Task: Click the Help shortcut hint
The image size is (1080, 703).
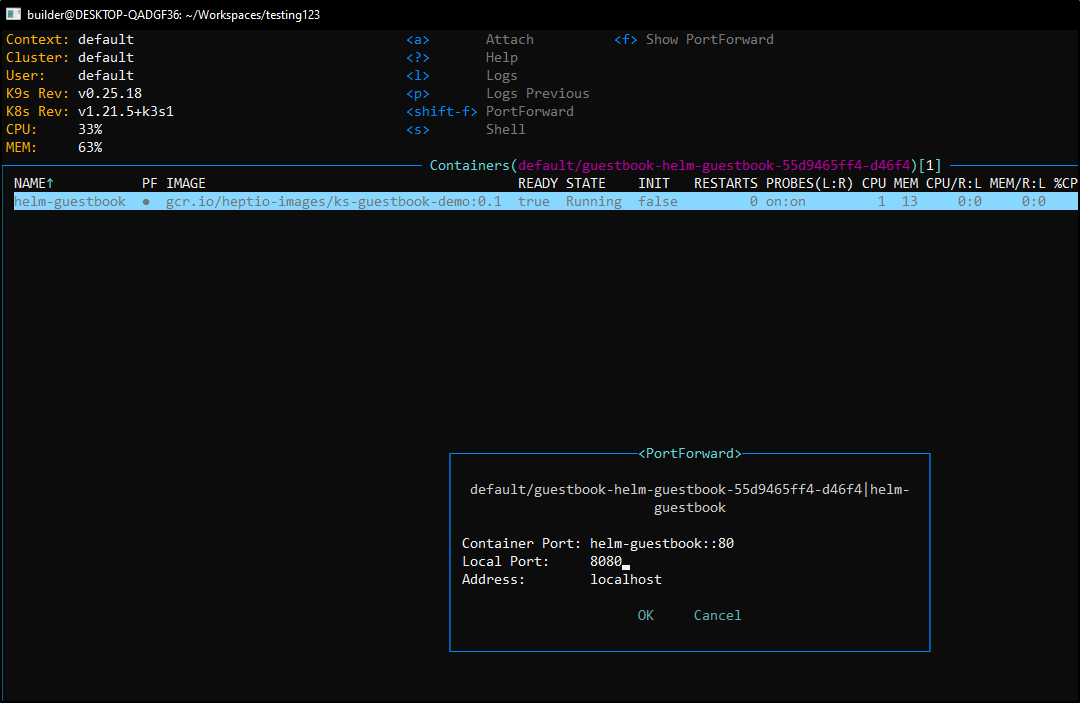Action: pos(461,57)
